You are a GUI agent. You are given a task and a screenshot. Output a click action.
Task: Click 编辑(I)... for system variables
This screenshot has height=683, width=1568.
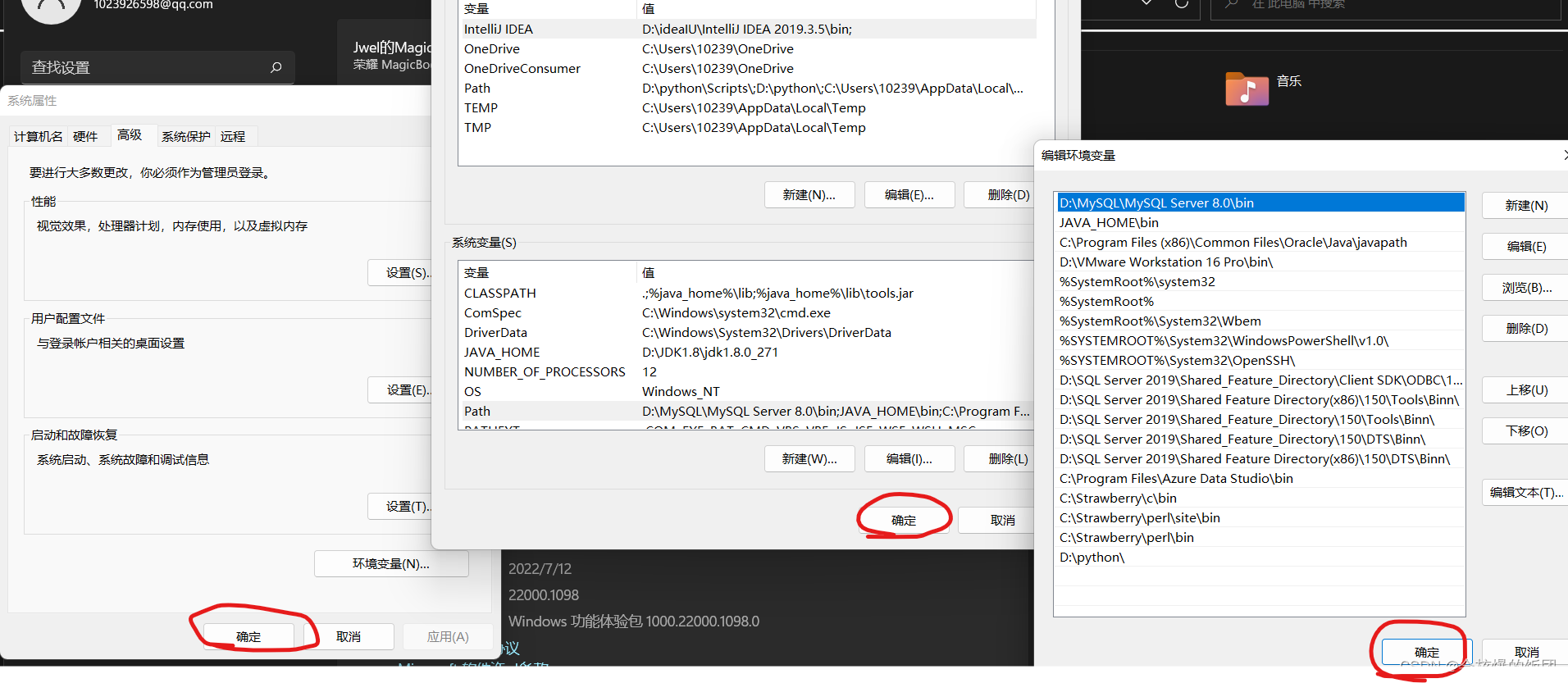909,458
